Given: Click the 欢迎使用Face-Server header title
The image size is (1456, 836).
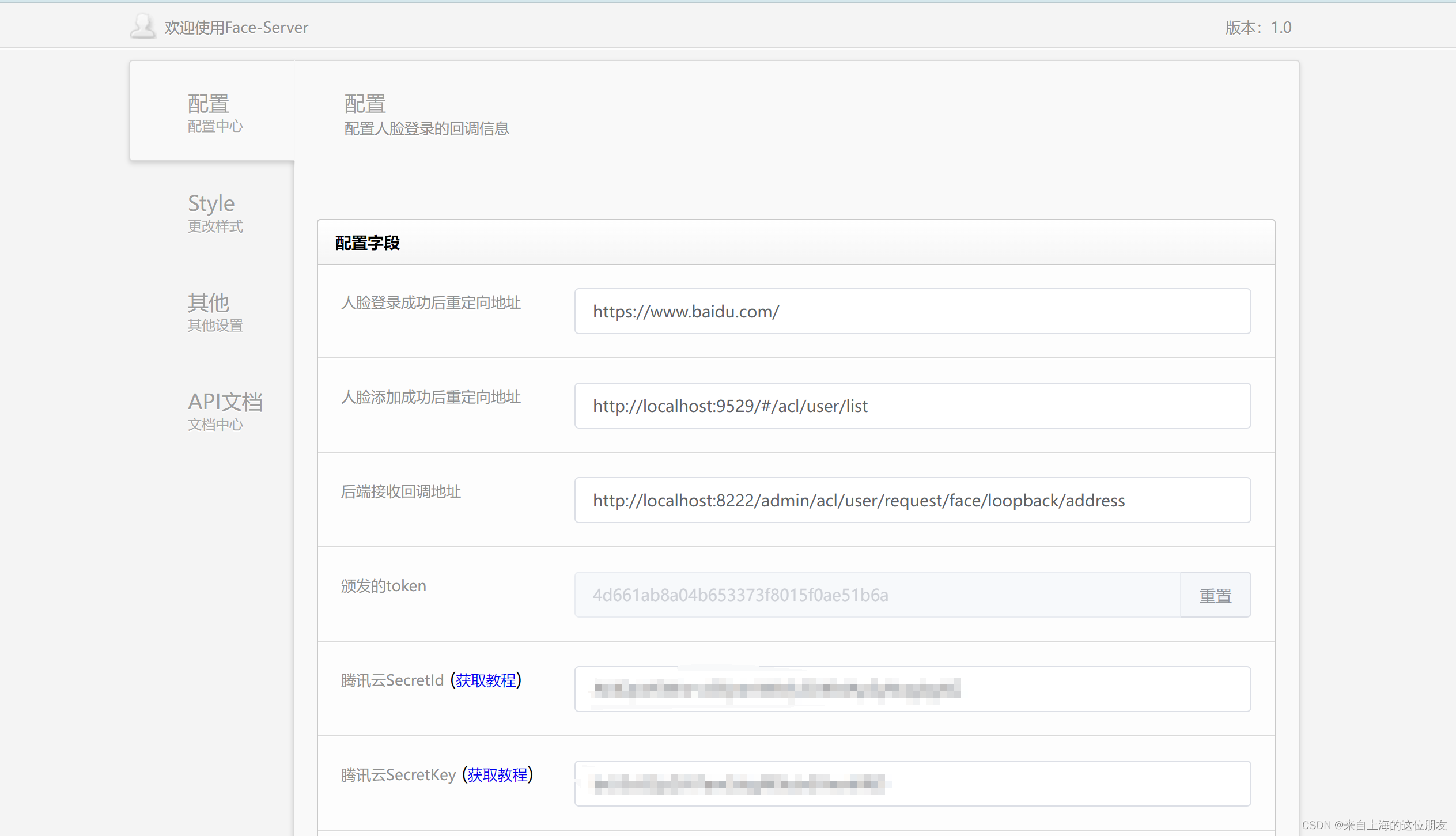Looking at the screenshot, I should (236, 28).
